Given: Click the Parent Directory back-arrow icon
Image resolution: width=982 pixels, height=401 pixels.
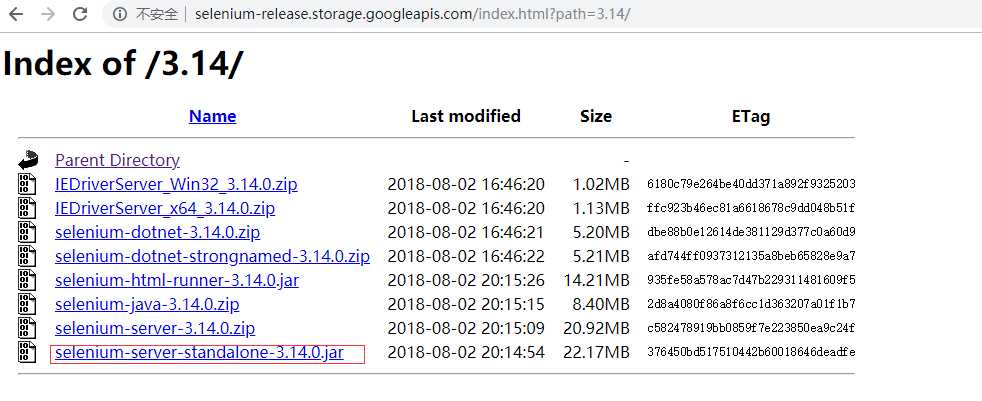Looking at the screenshot, I should (x=28, y=160).
